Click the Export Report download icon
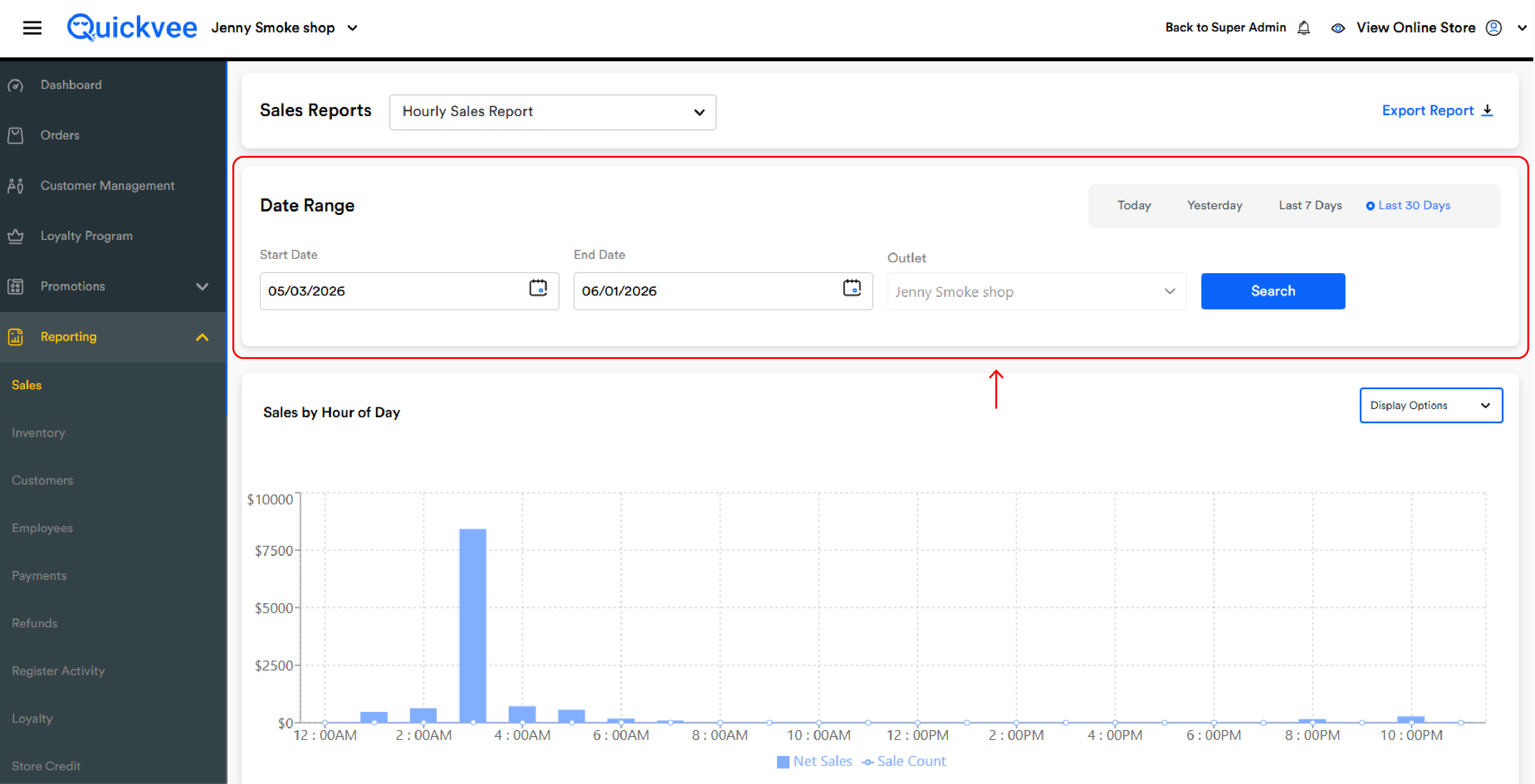 pos(1488,110)
